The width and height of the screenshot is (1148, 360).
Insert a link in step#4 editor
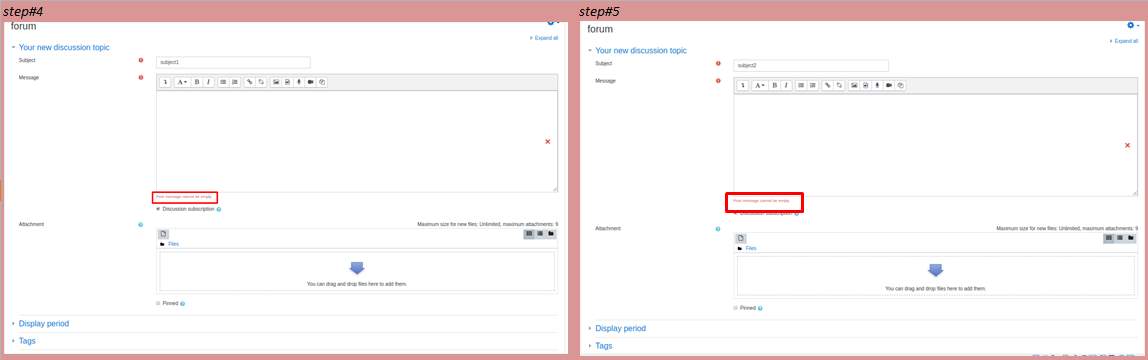click(250, 83)
